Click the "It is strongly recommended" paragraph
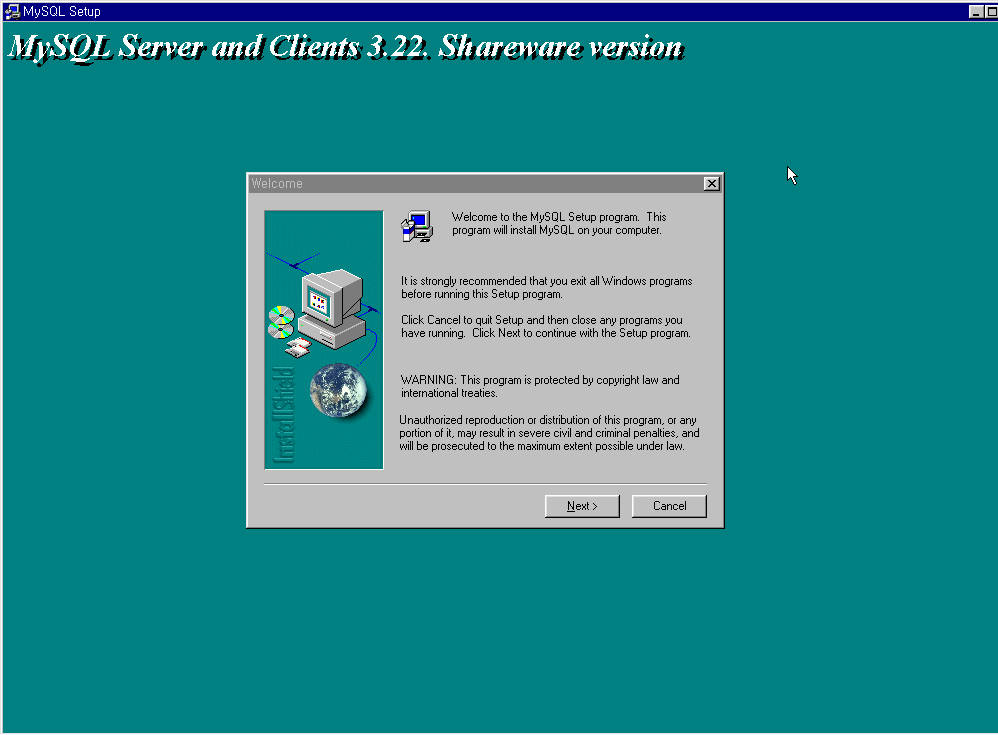Image resolution: width=998 pixels, height=735 pixels. [x=547, y=288]
